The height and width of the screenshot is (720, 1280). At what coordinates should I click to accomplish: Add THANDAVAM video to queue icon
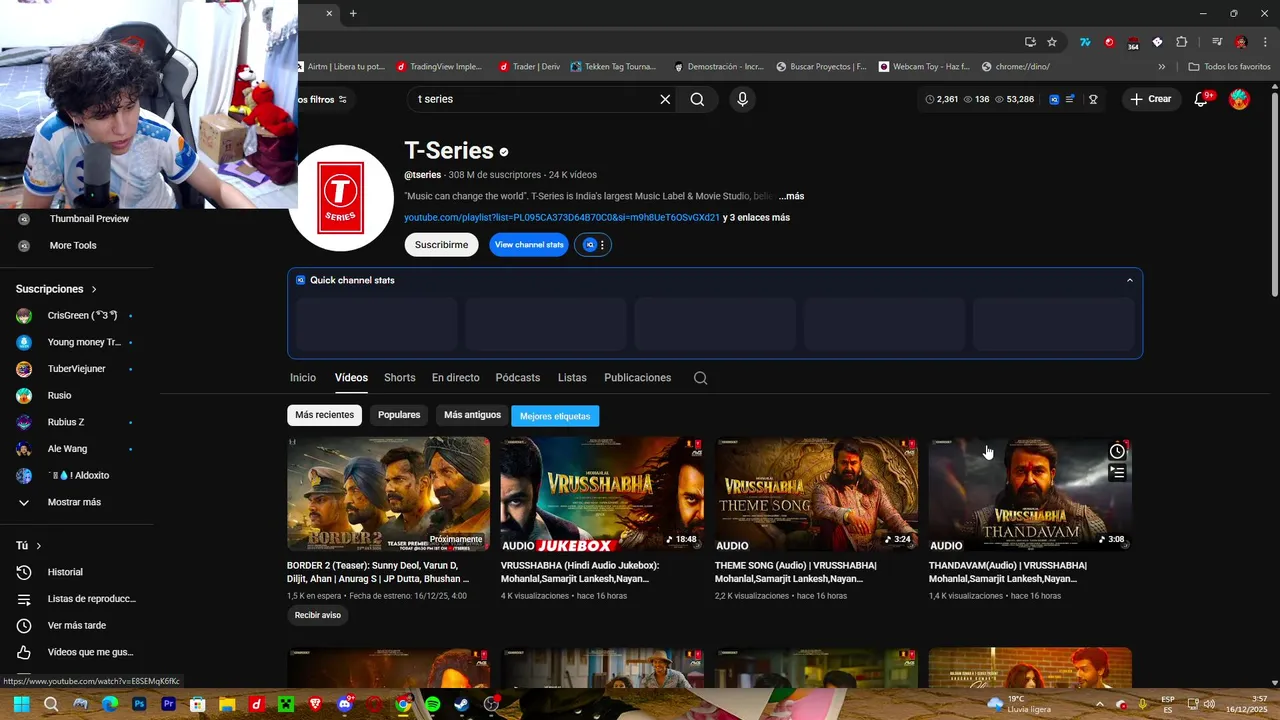coord(1117,472)
